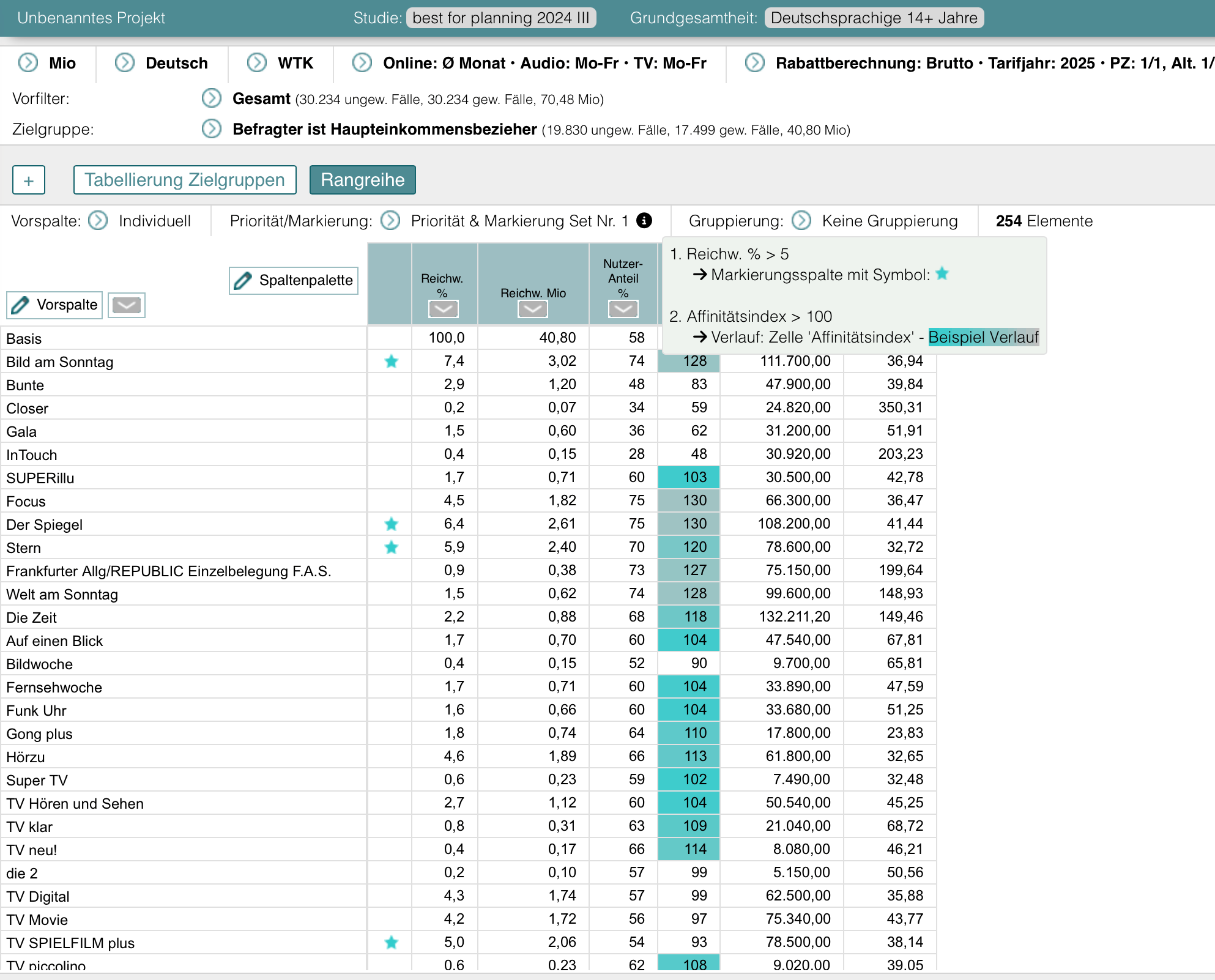Click the circled arrow next to Mio
The width and height of the screenshot is (1215, 980).
28,63
